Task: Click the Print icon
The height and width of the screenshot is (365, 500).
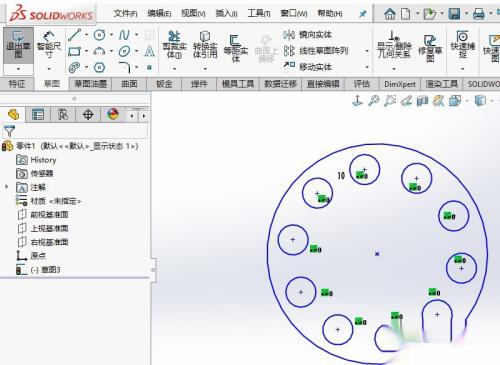Action: point(479,14)
